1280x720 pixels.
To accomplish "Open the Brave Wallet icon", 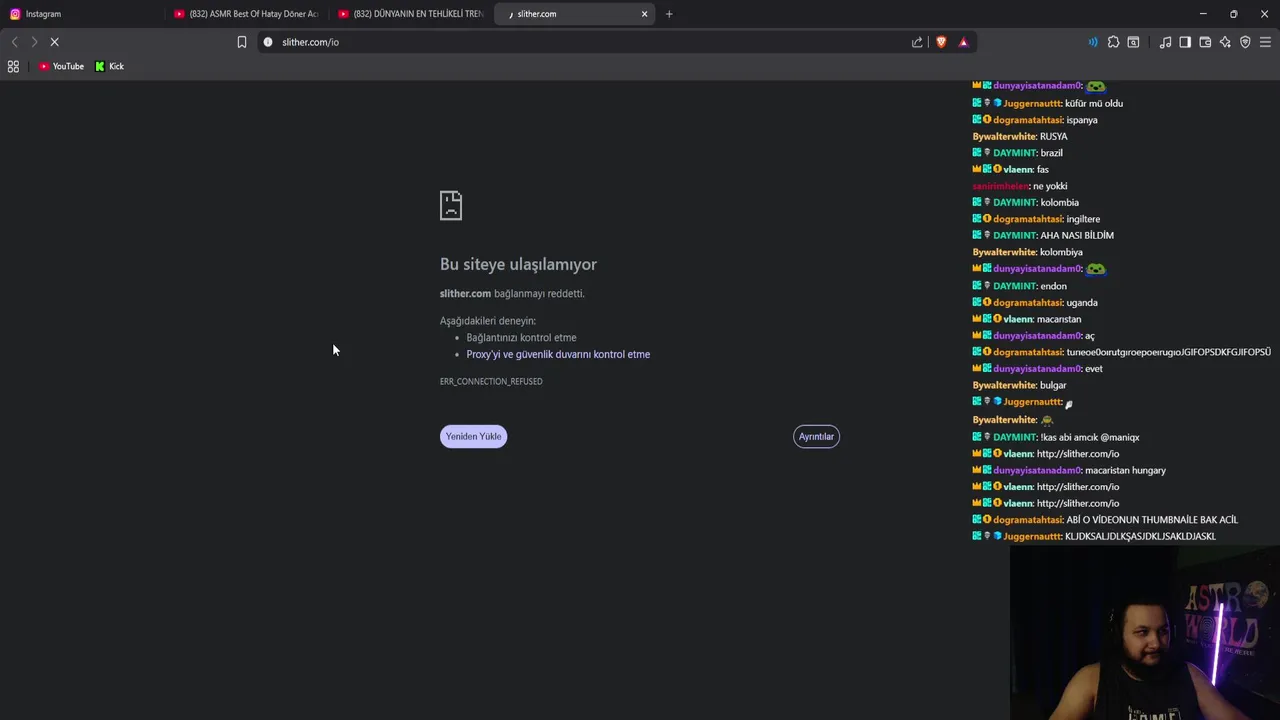I will point(1205,42).
